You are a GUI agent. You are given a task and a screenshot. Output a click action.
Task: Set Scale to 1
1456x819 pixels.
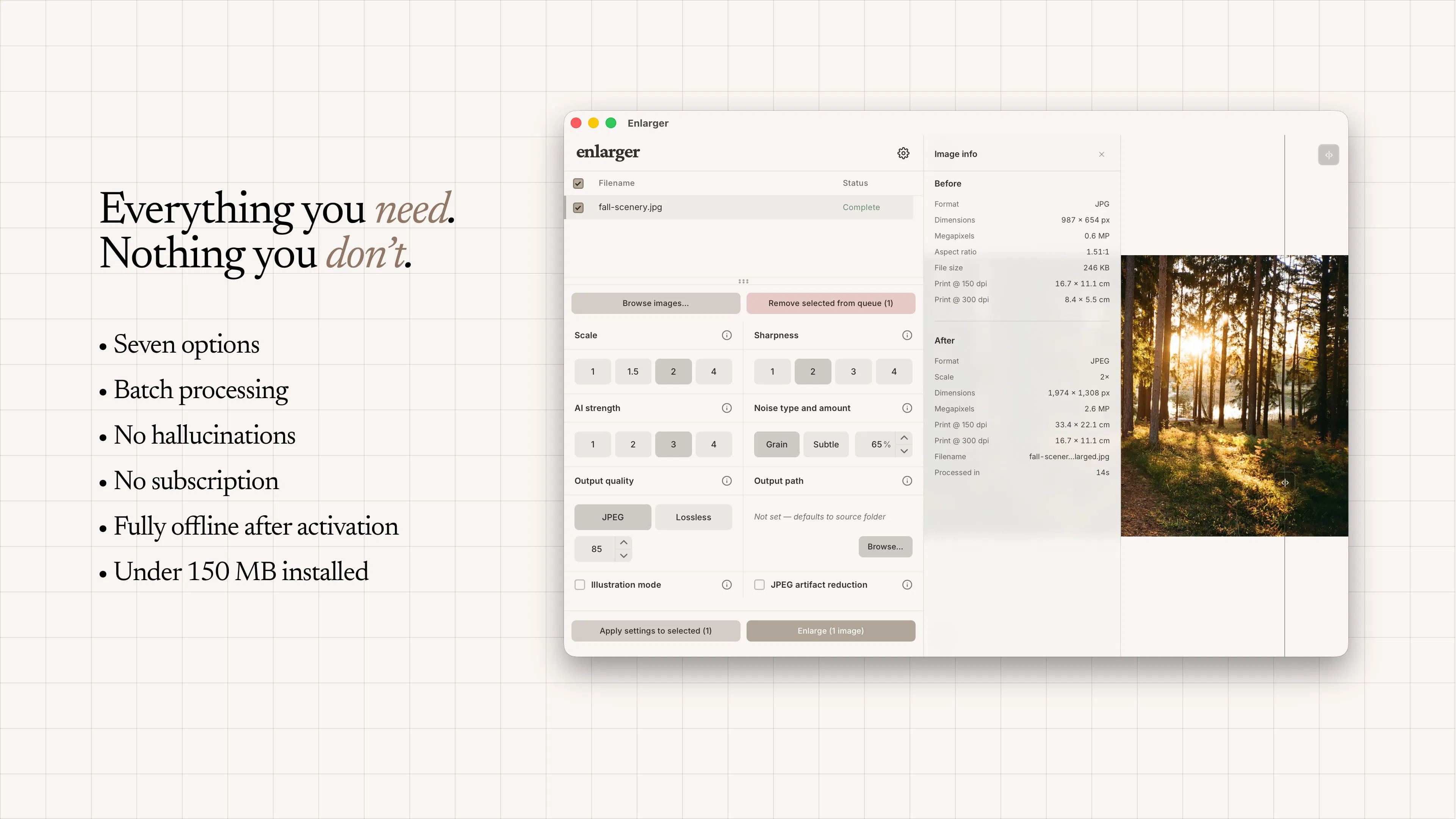click(x=592, y=372)
